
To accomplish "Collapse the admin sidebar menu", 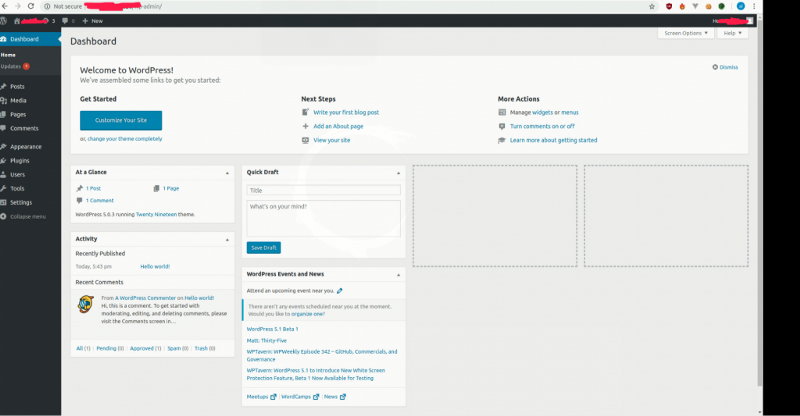I will coord(23,216).
